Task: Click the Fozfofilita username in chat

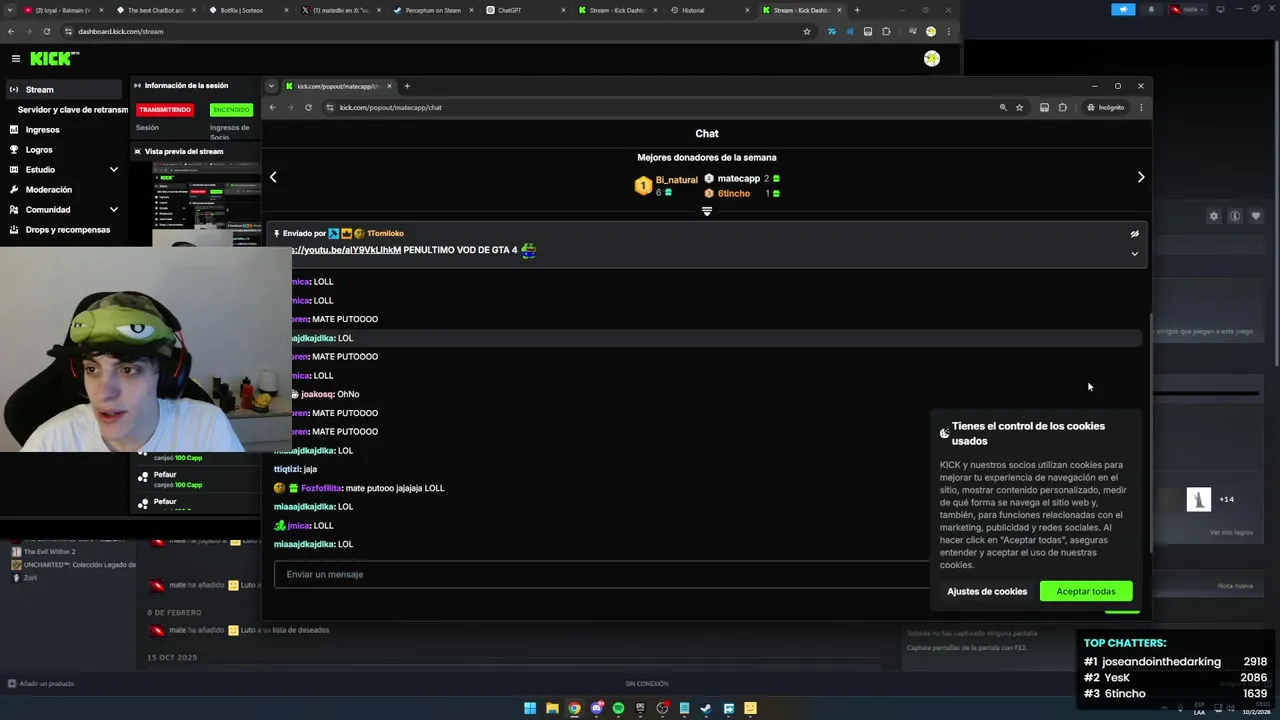Action: click(322, 488)
